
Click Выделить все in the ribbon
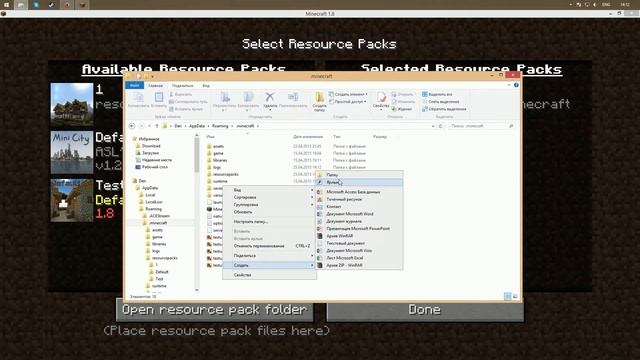tap(437, 94)
